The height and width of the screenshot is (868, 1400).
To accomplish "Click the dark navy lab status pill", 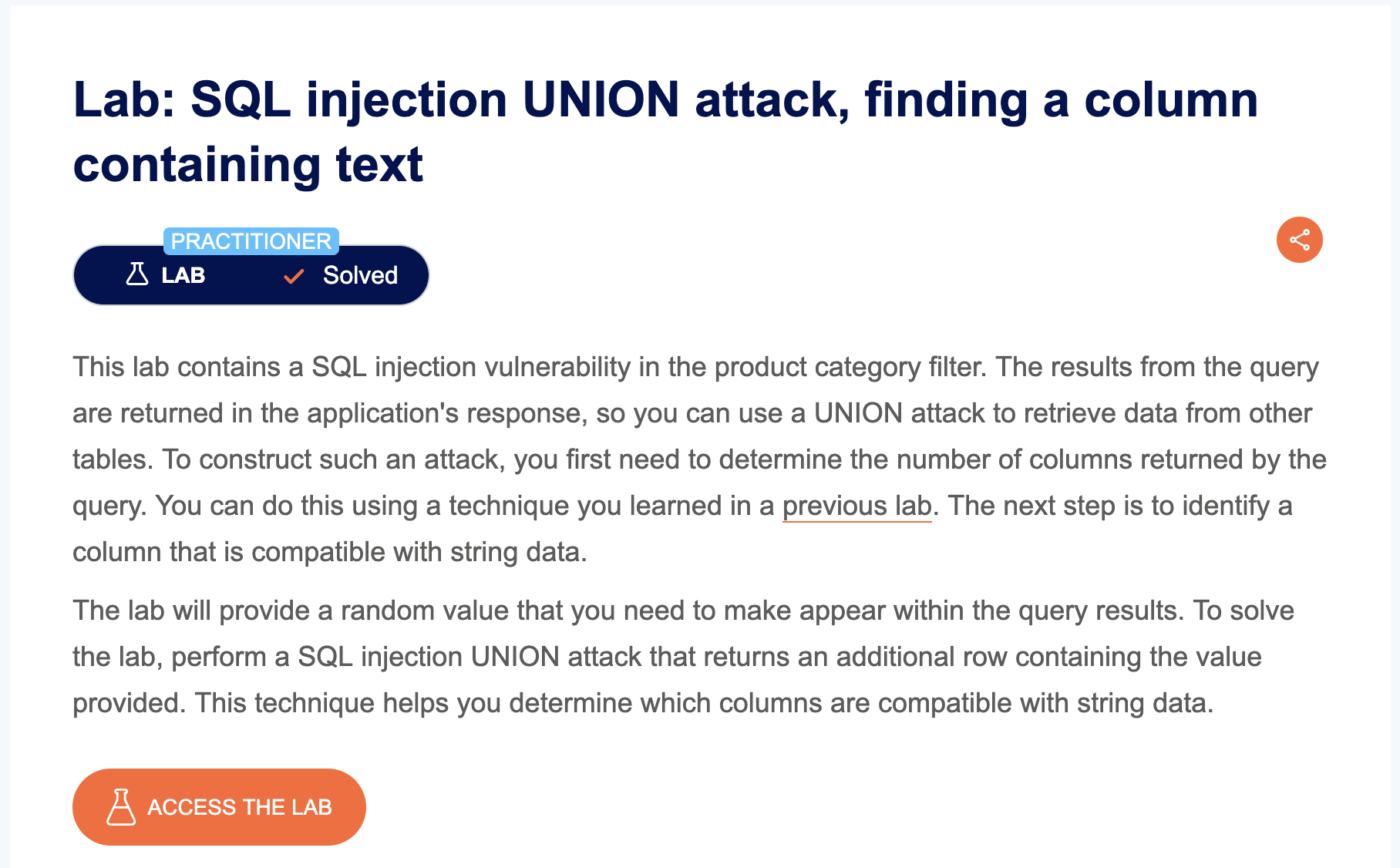I will pyautogui.click(x=251, y=275).
